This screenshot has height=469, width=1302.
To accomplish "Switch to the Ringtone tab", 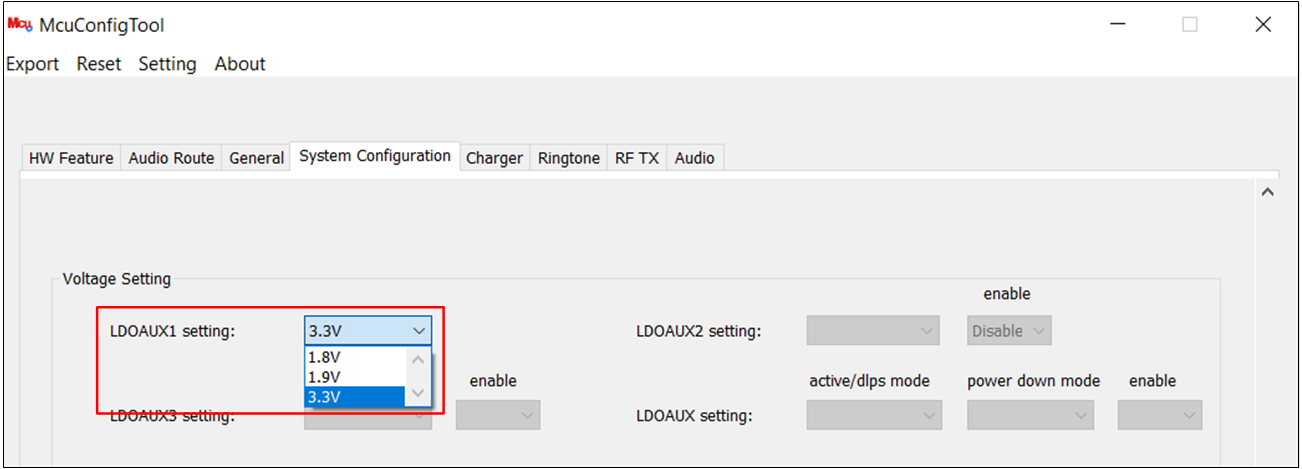I will click(x=568, y=158).
